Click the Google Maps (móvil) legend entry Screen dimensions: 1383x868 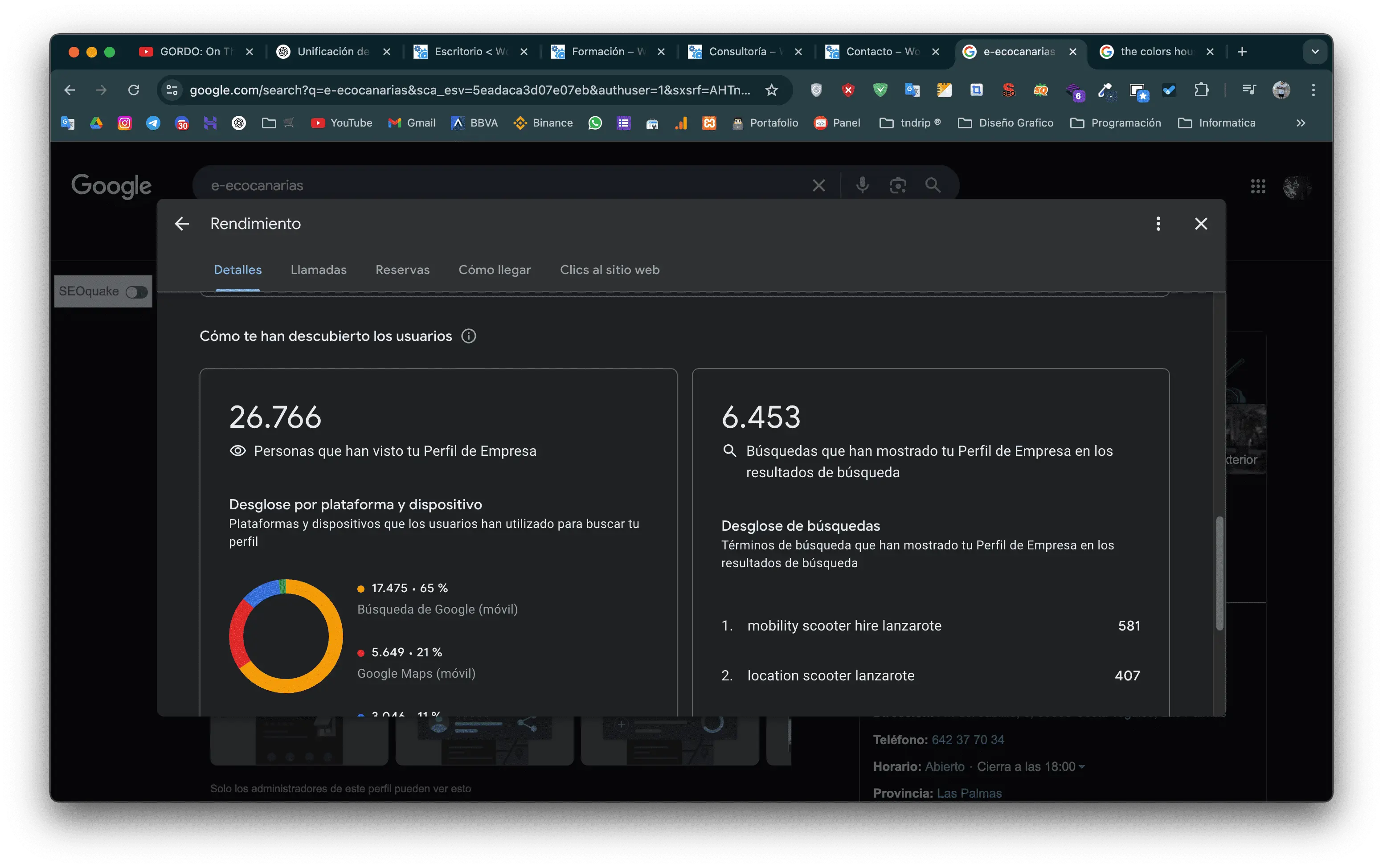tap(416, 663)
